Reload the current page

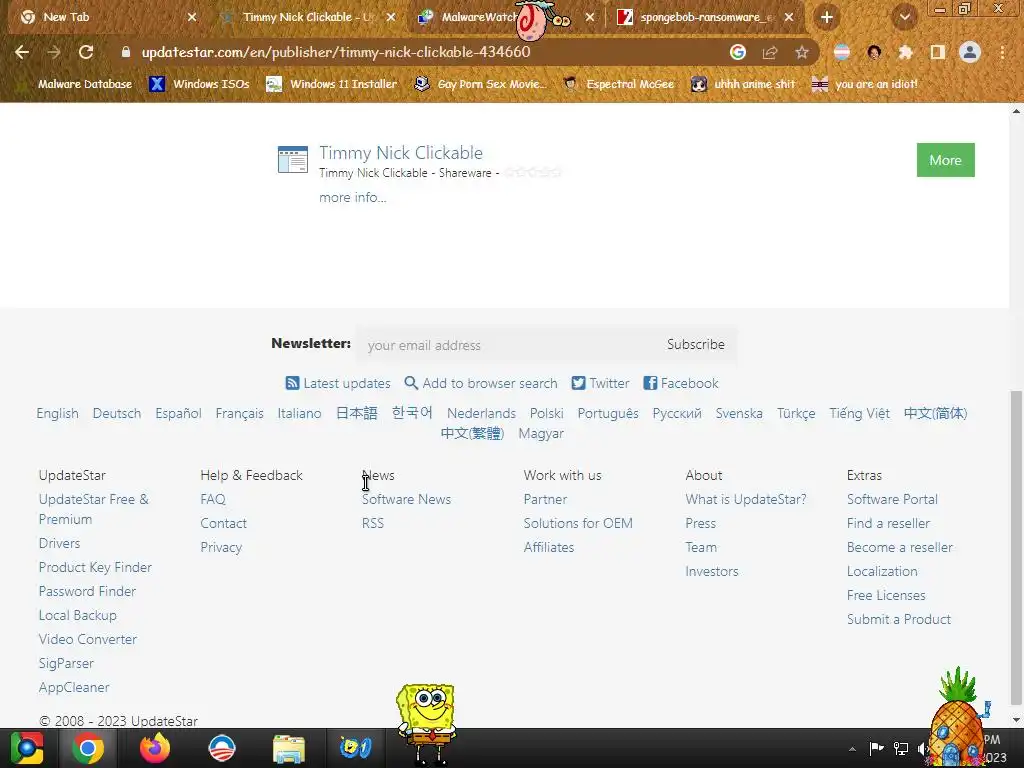click(x=86, y=52)
